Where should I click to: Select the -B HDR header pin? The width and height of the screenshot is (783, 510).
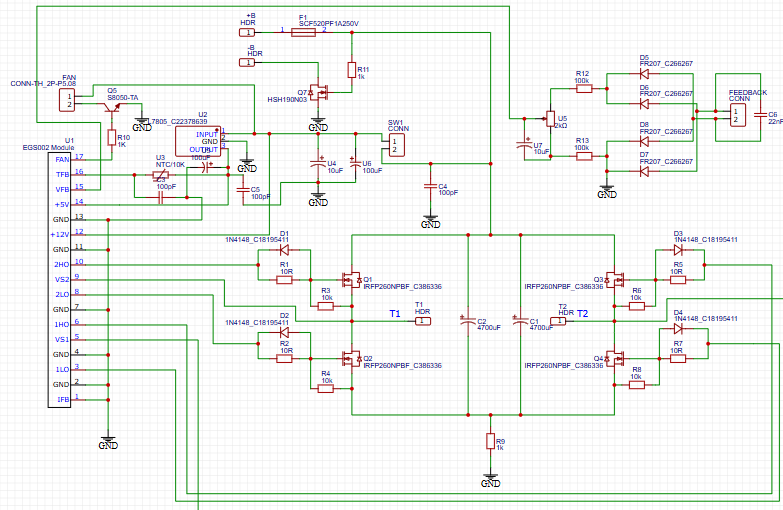tap(247, 62)
